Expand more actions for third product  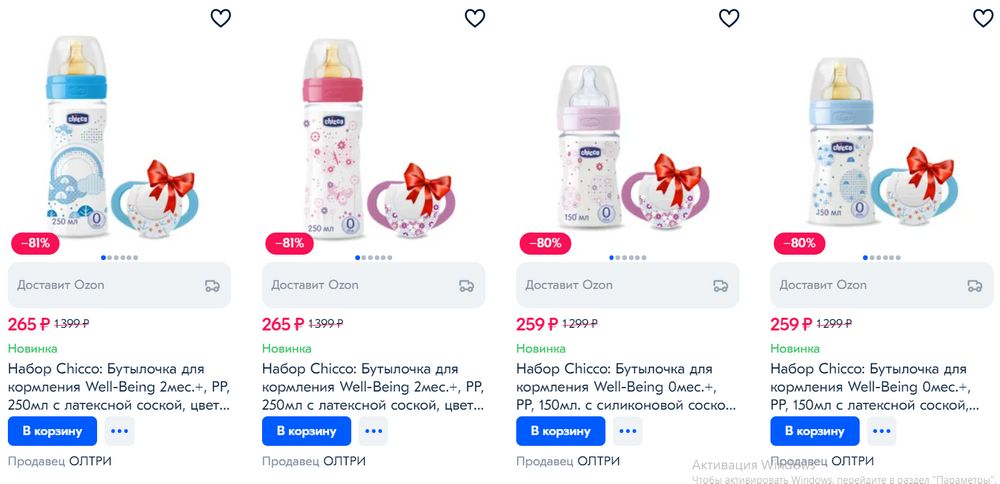click(x=627, y=431)
